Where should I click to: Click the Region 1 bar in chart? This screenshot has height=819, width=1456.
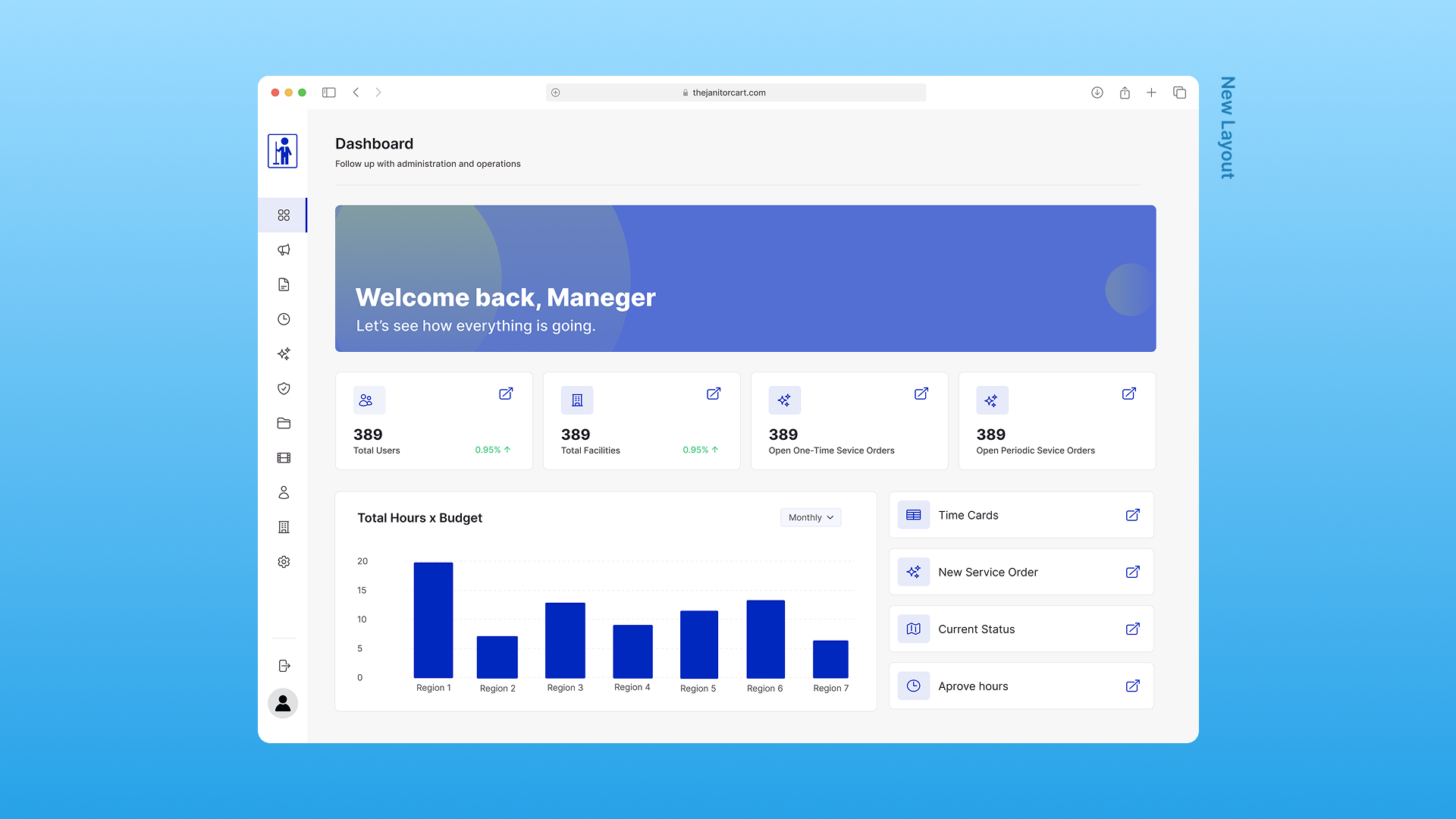[x=433, y=620]
